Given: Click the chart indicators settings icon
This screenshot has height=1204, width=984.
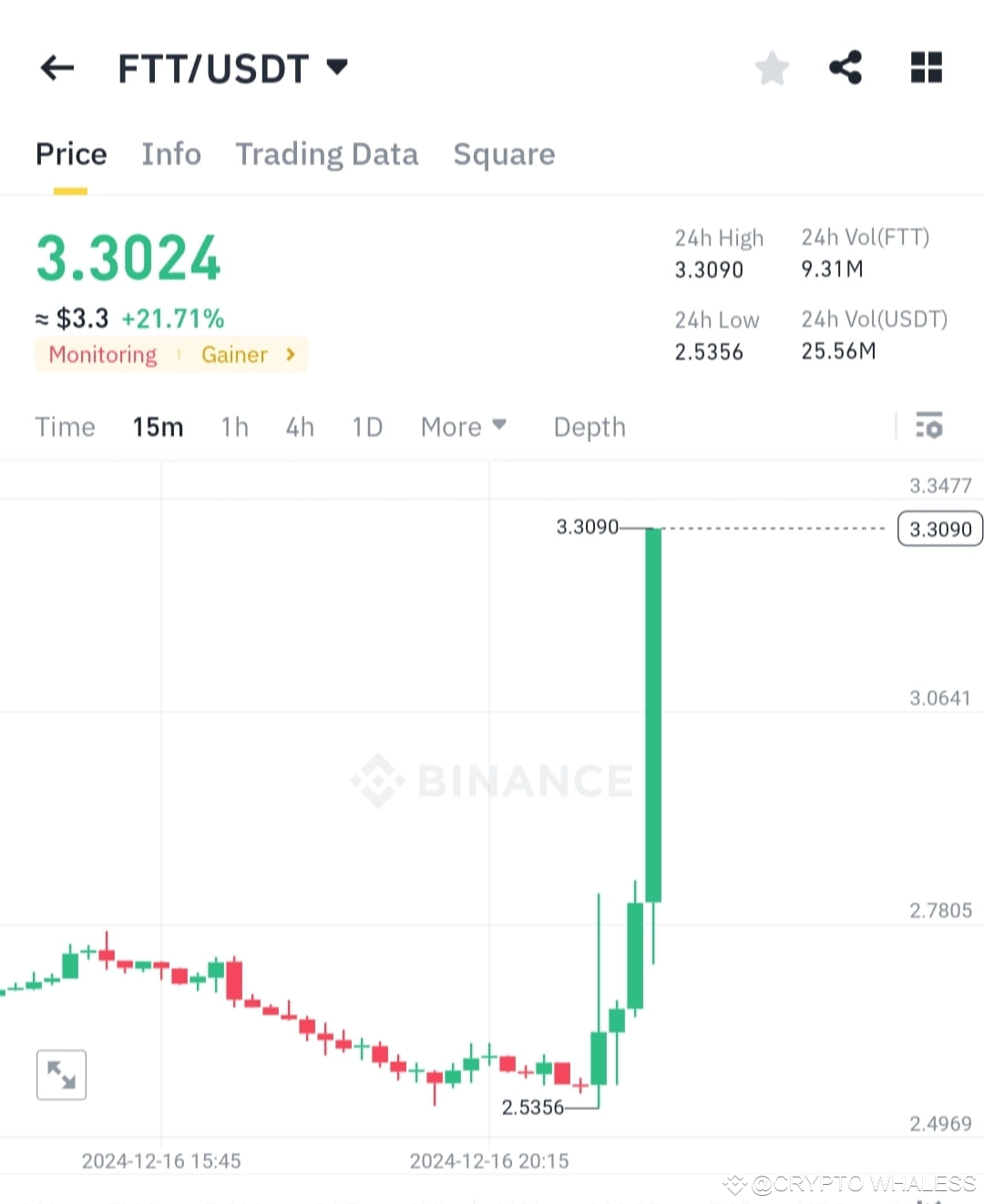Looking at the screenshot, I should tap(928, 426).
